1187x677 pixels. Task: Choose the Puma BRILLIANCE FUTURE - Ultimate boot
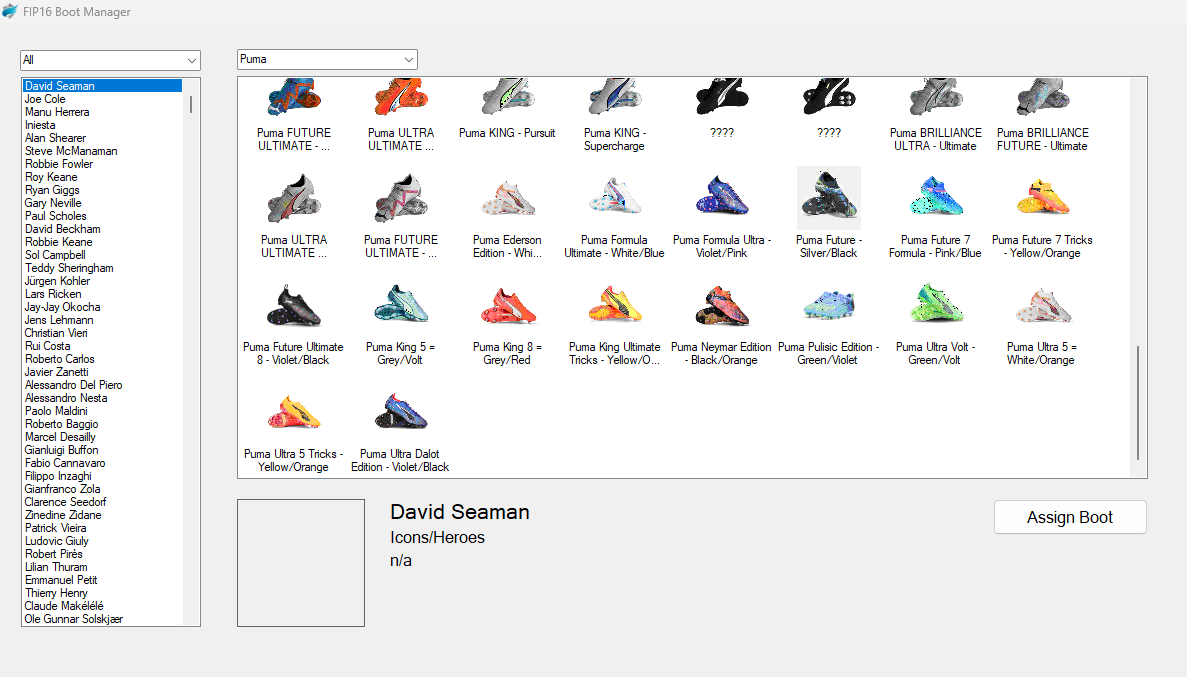[x=1042, y=98]
